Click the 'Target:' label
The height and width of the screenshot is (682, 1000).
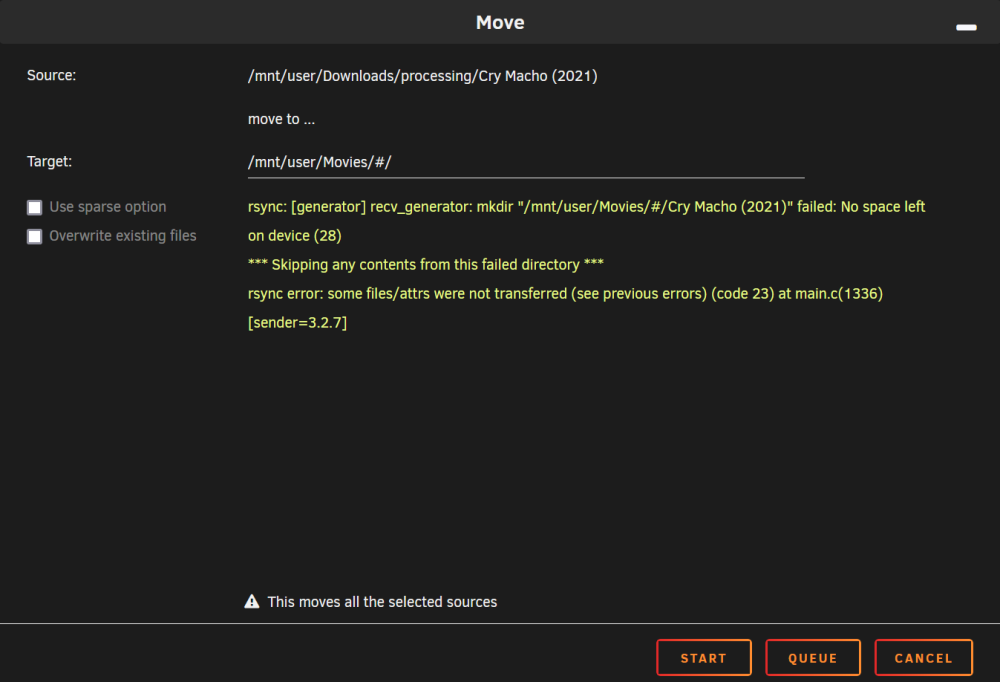pos(49,161)
